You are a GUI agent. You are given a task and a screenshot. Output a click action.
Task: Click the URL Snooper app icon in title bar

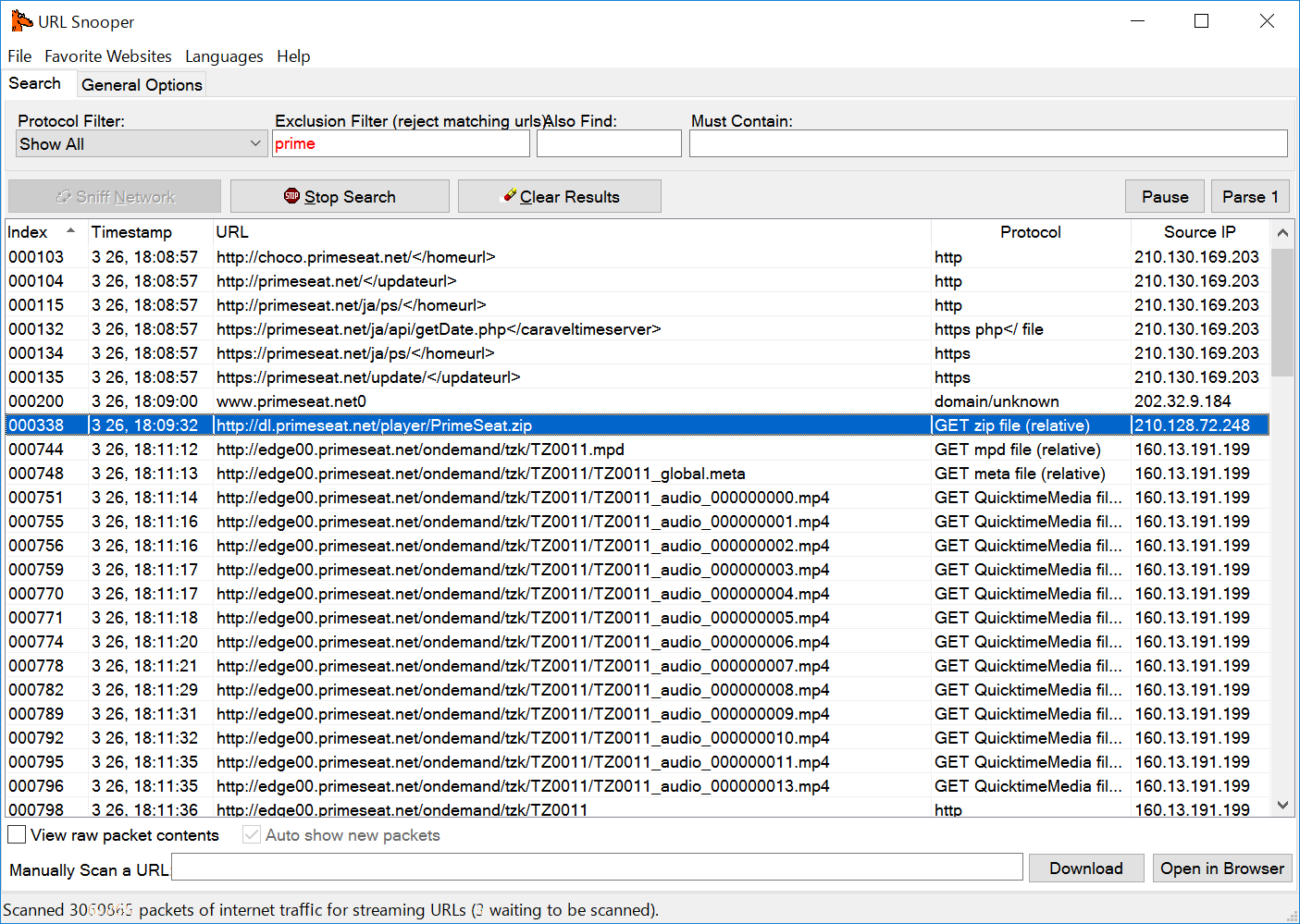pyautogui.click(x=21, y=21)
